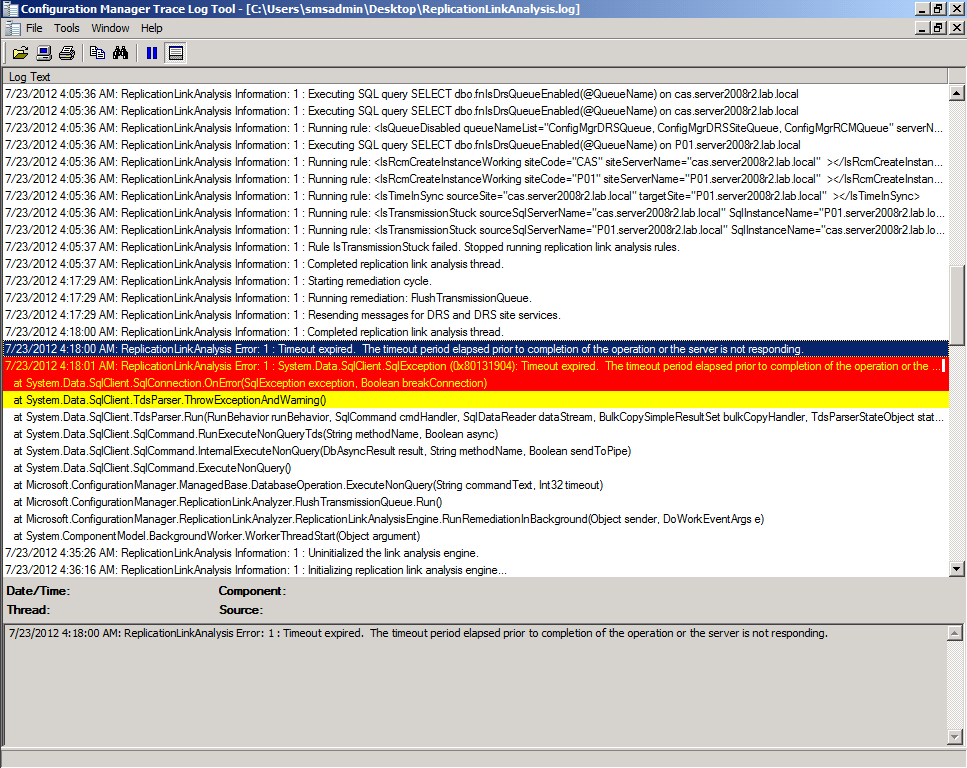
Task: Click details pane scroll up arrow
Action: pos(955,633)
